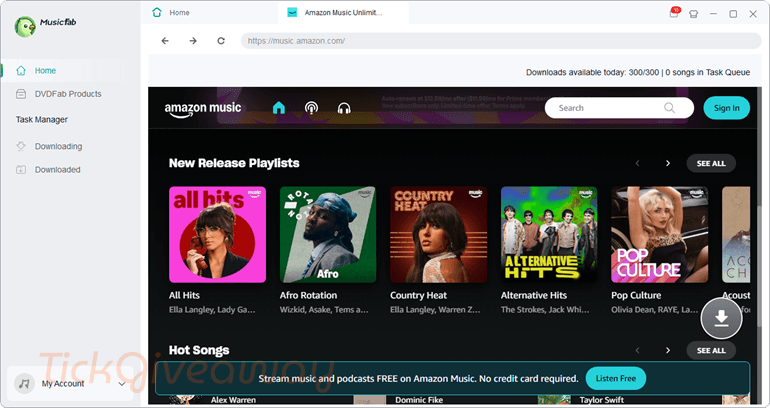Go forward with the forward arrow
Screen dimensions: 770x408
(x=193, y=41)
